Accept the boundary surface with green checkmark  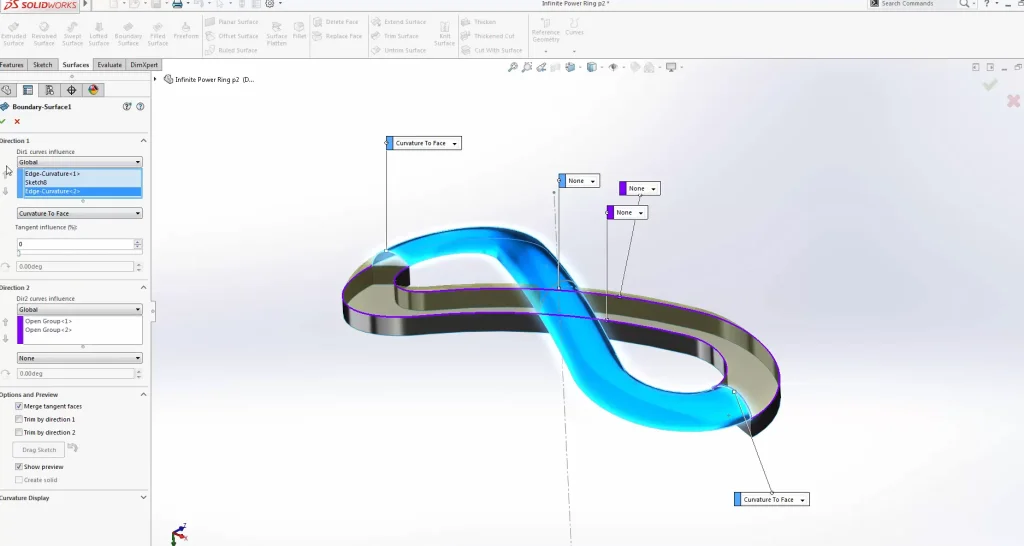[3, 121]
